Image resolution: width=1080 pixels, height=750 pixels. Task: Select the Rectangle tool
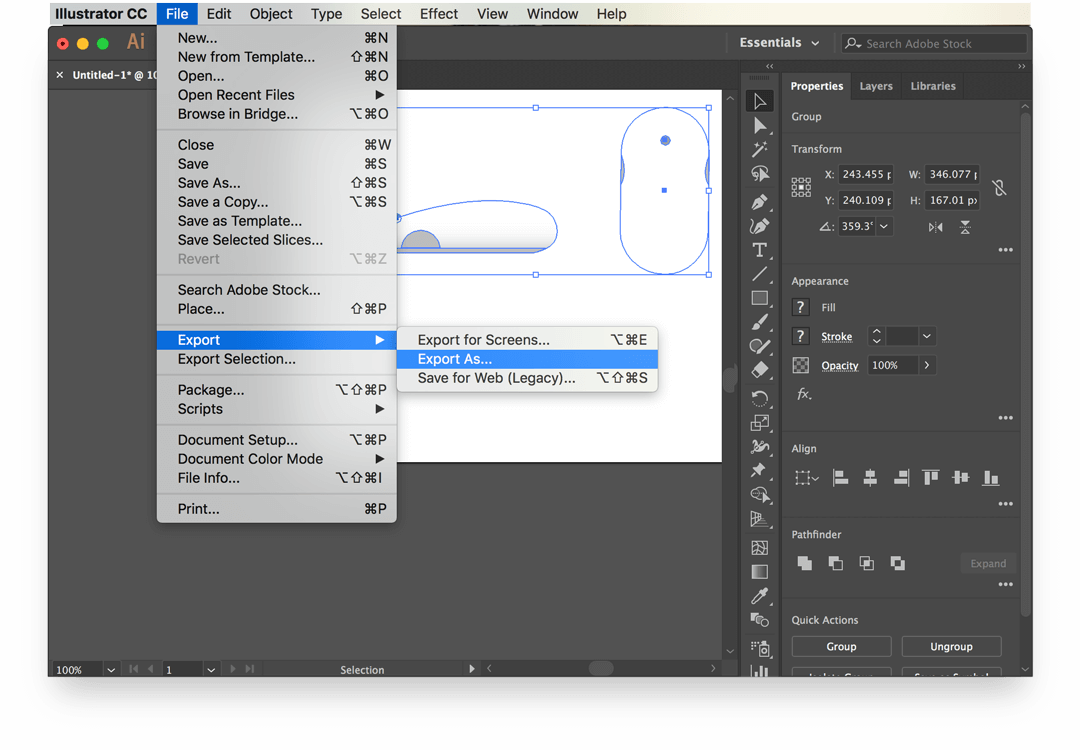[760, 298]
